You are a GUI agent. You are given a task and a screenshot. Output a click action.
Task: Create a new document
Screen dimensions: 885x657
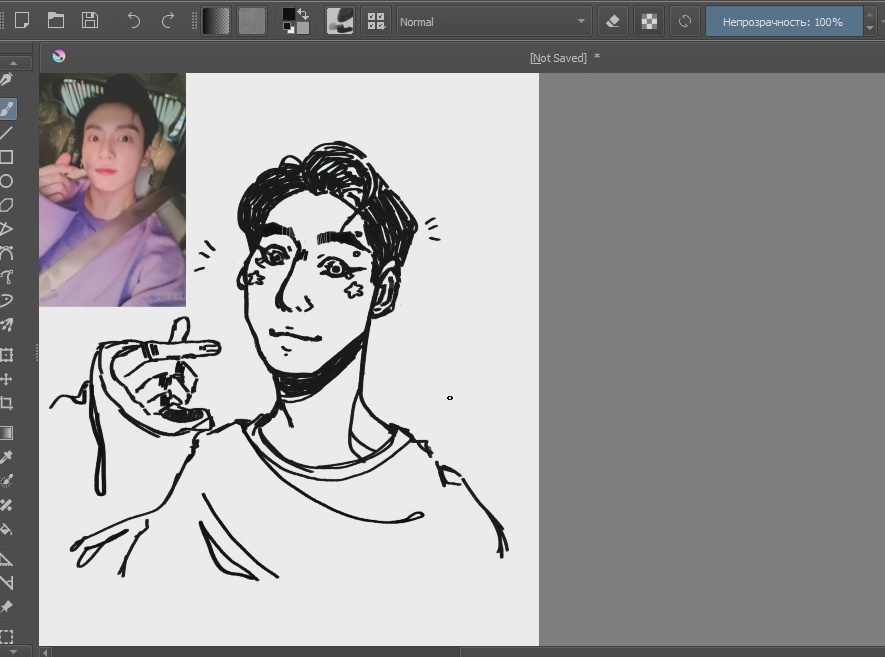tap(22, 21)
